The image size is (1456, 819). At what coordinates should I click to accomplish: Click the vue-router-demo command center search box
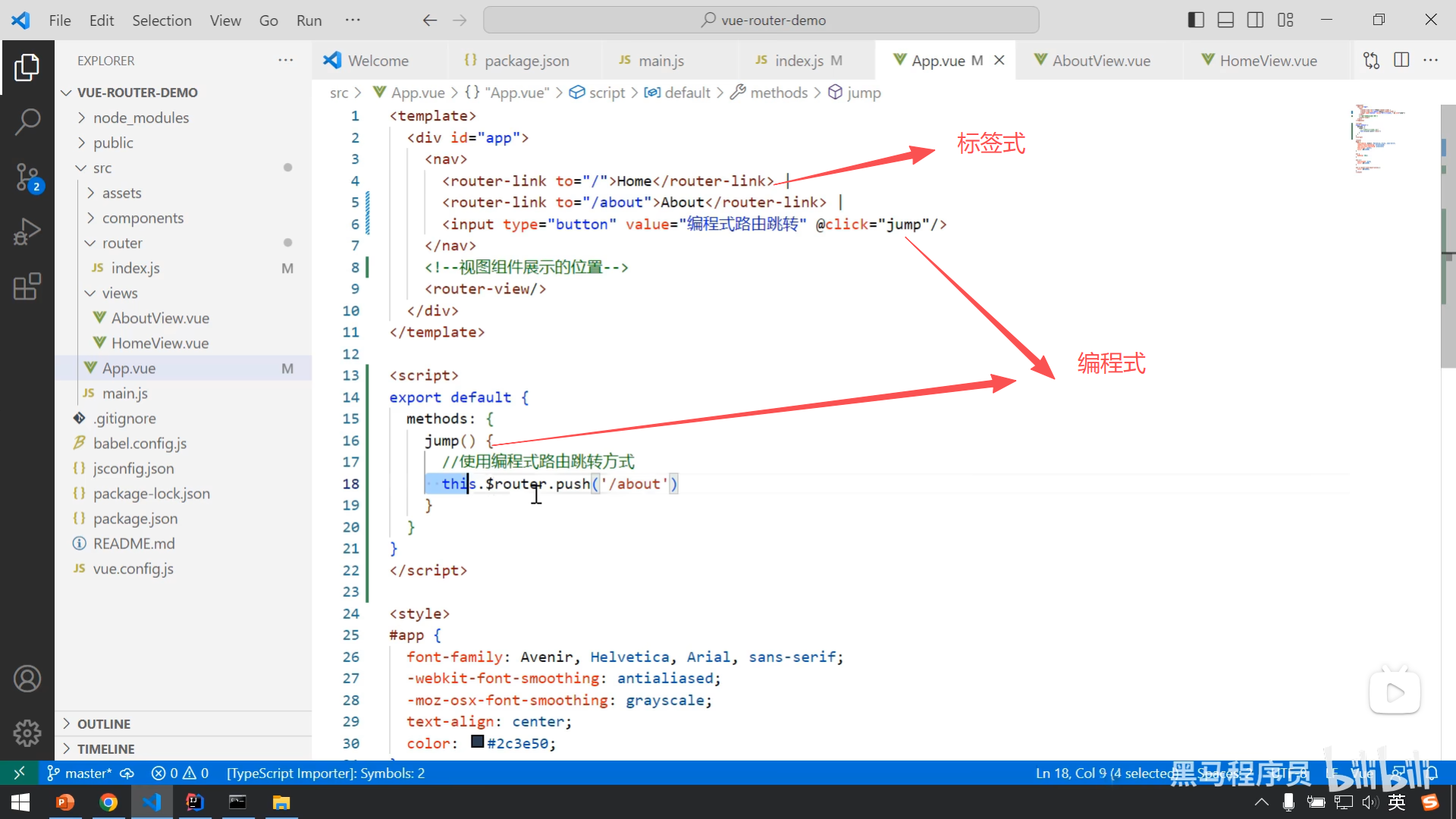(x=761, y=20)
